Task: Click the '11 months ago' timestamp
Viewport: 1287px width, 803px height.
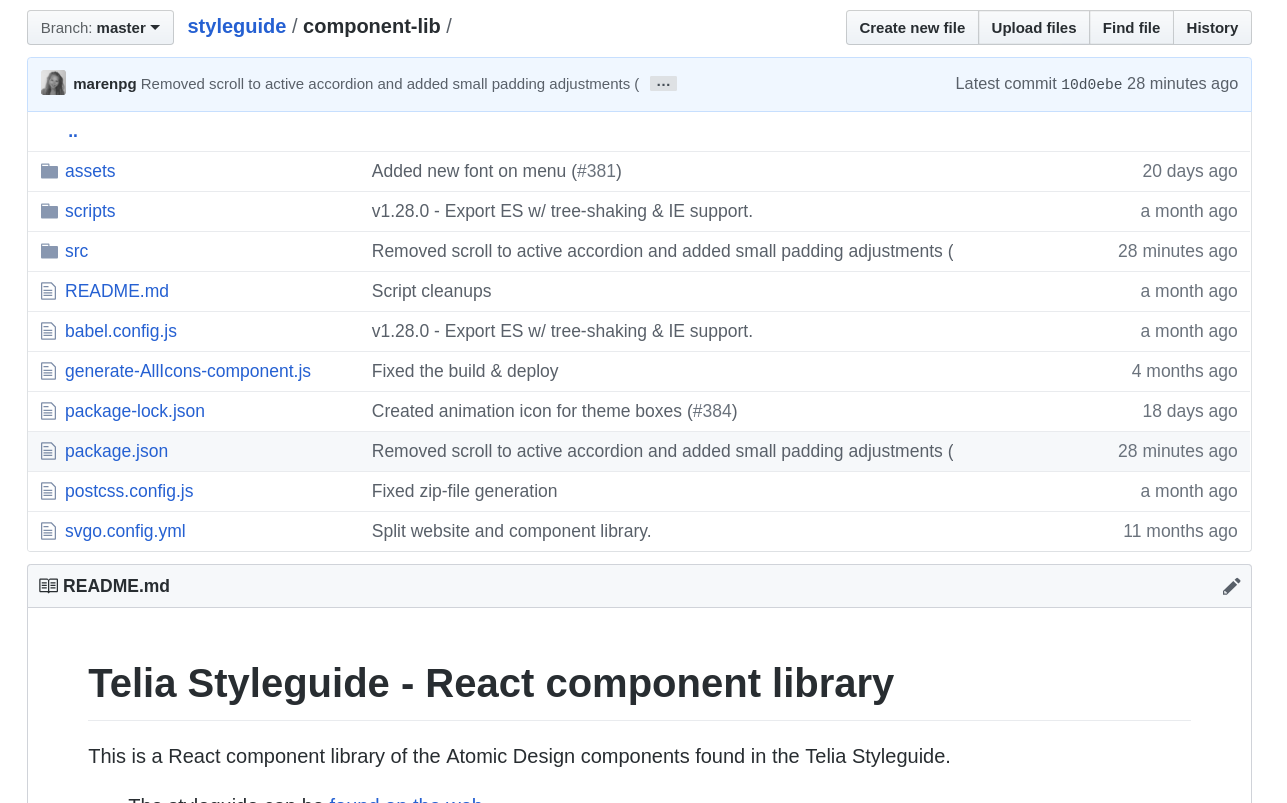Action: click(x=1180, y=531)
